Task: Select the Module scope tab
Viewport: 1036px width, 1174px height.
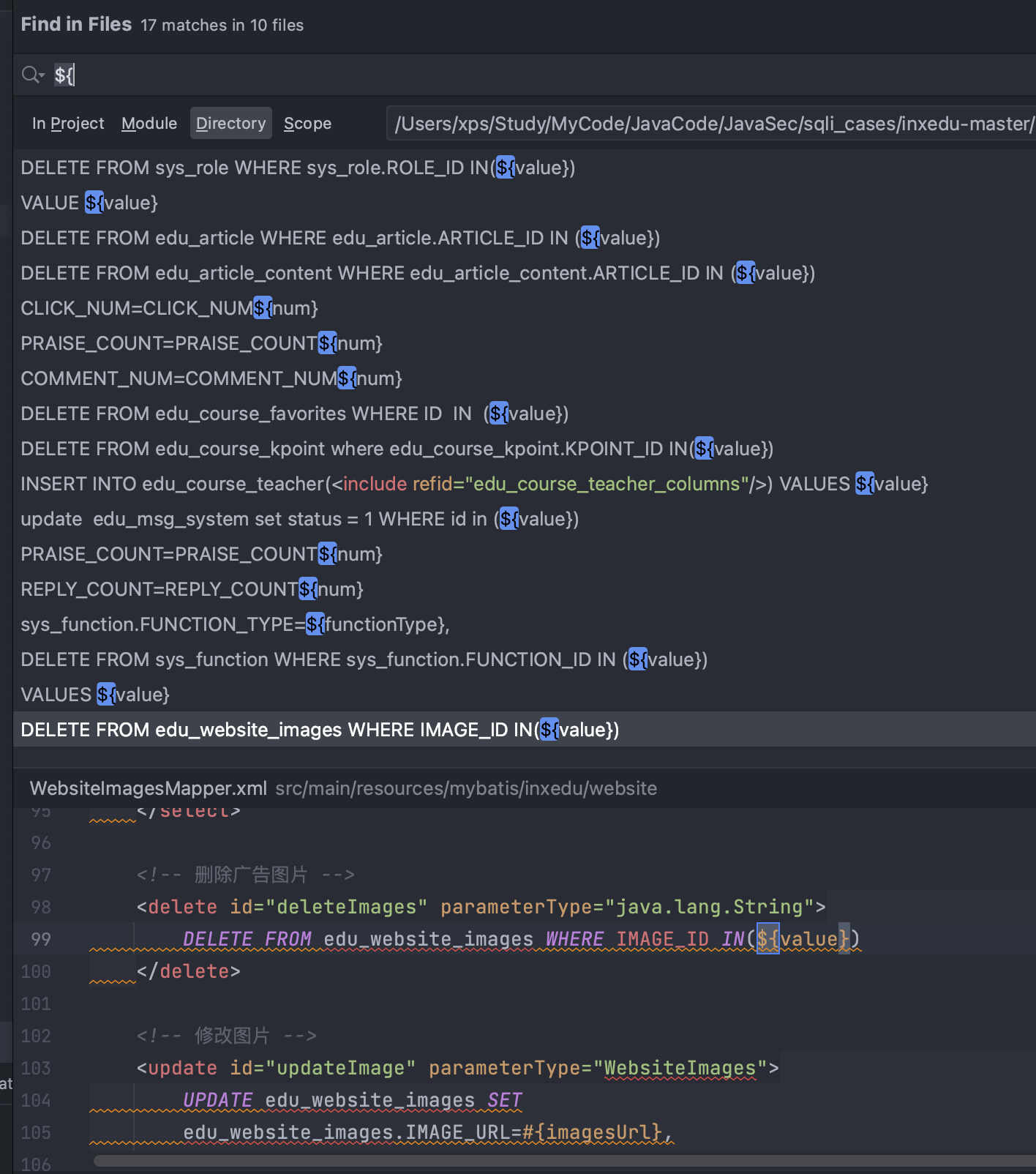Action: 149,124
